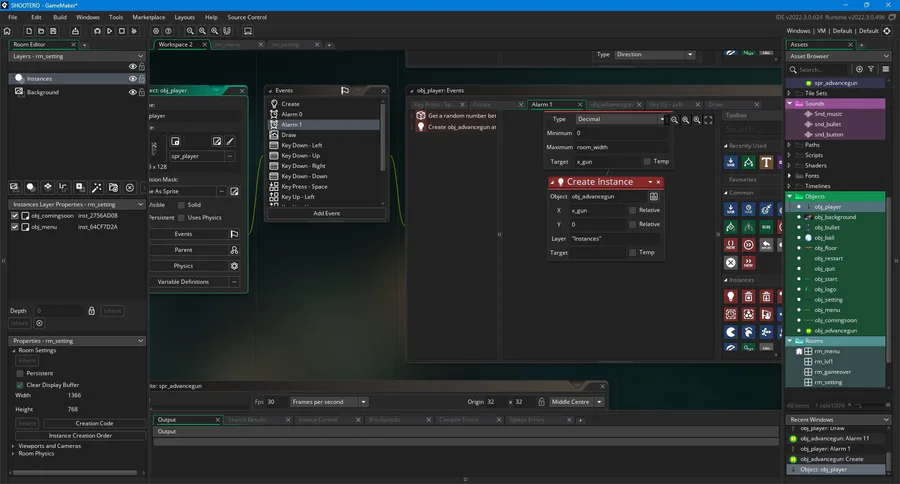Image resolution: width=900 pixels, height=484 pixels.
Task: Collapse the Sounds folder in Asset Browser
Action: (x=790, y=103)
